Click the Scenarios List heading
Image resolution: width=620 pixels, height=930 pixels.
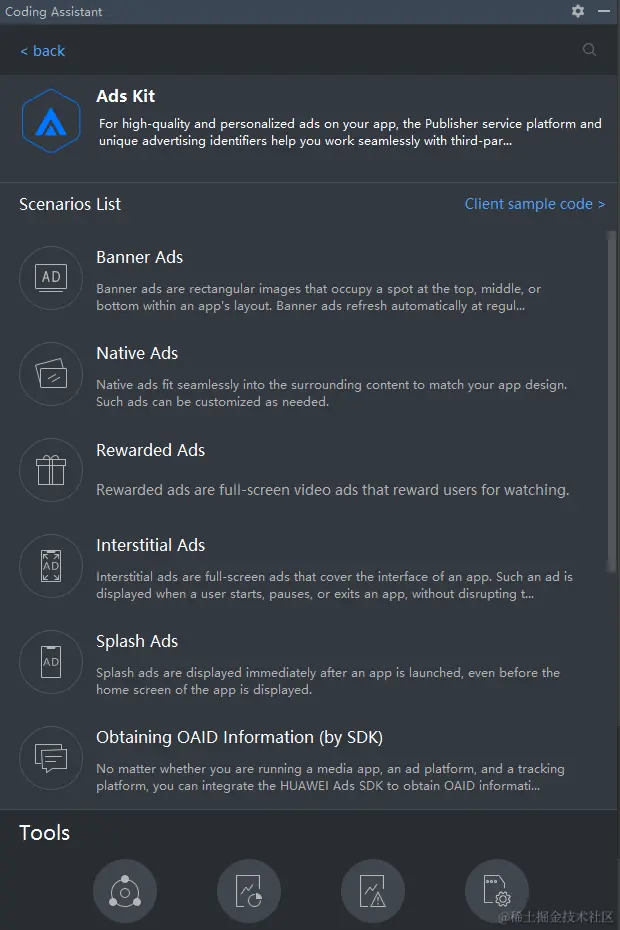(x=70, y=204)
